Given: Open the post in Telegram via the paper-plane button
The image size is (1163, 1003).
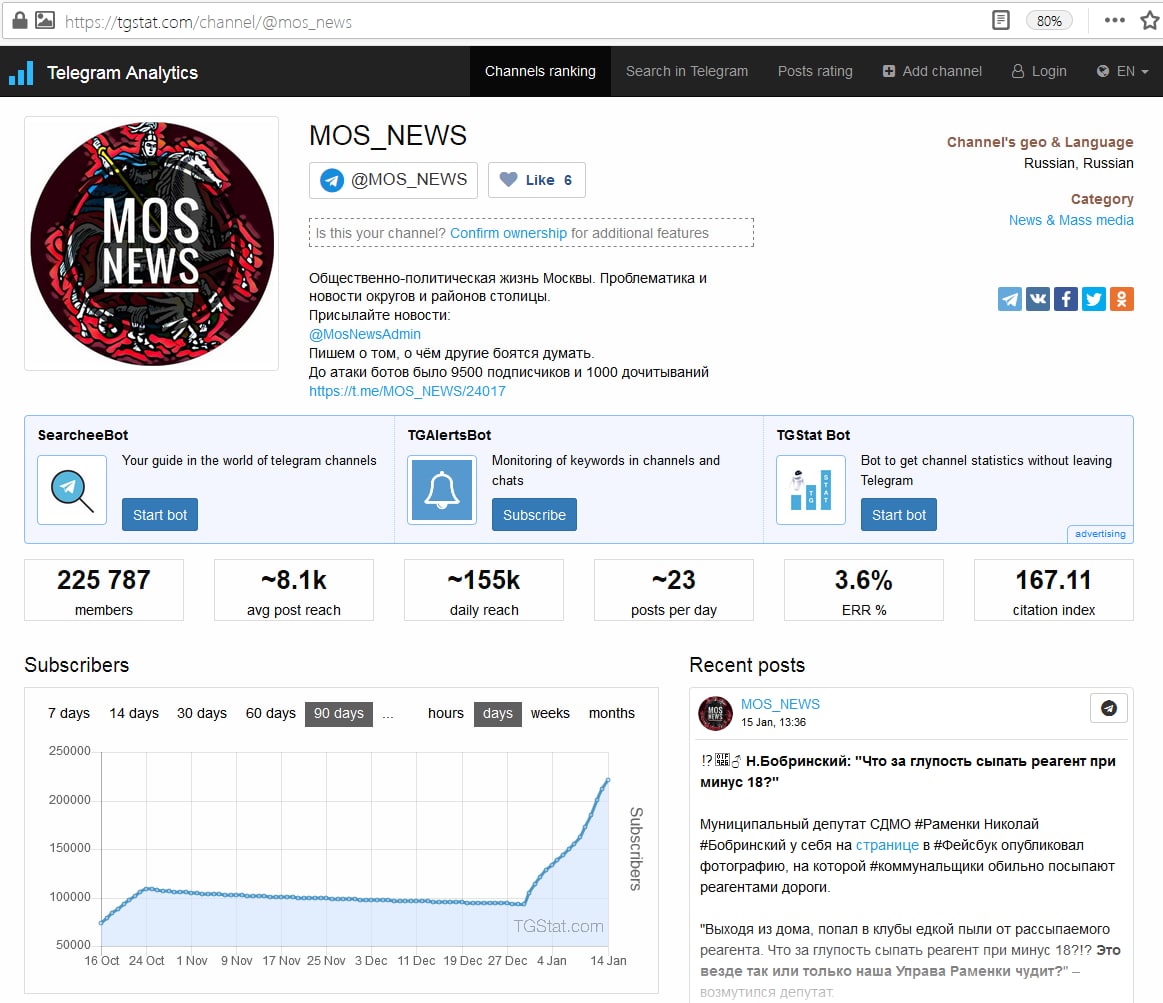Looking at the screenshot, I should (x=1109, y=708).
